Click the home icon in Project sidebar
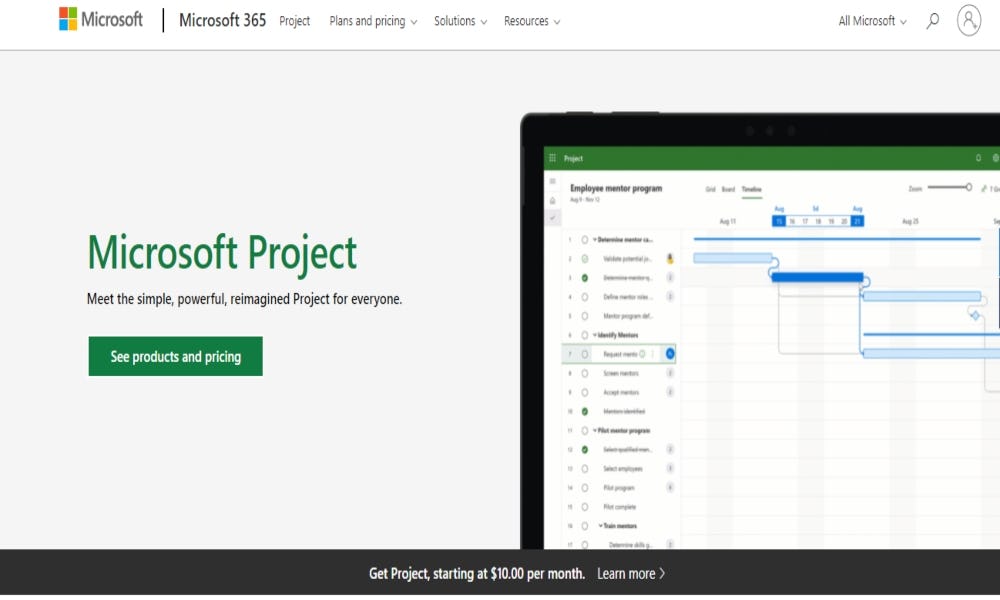 coord(552,200)
